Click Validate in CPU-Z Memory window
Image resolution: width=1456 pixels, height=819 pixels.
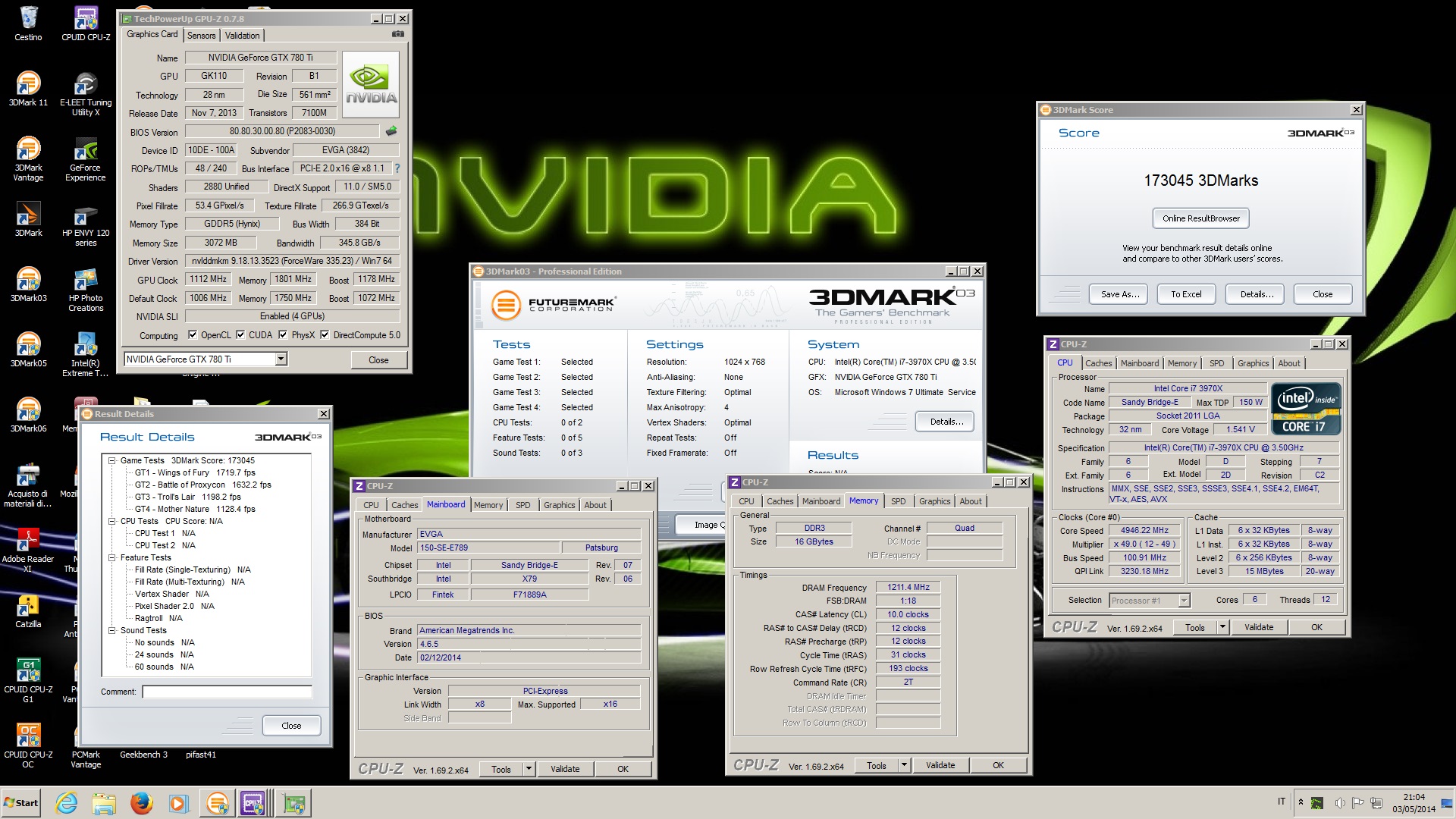coord(940,765)
